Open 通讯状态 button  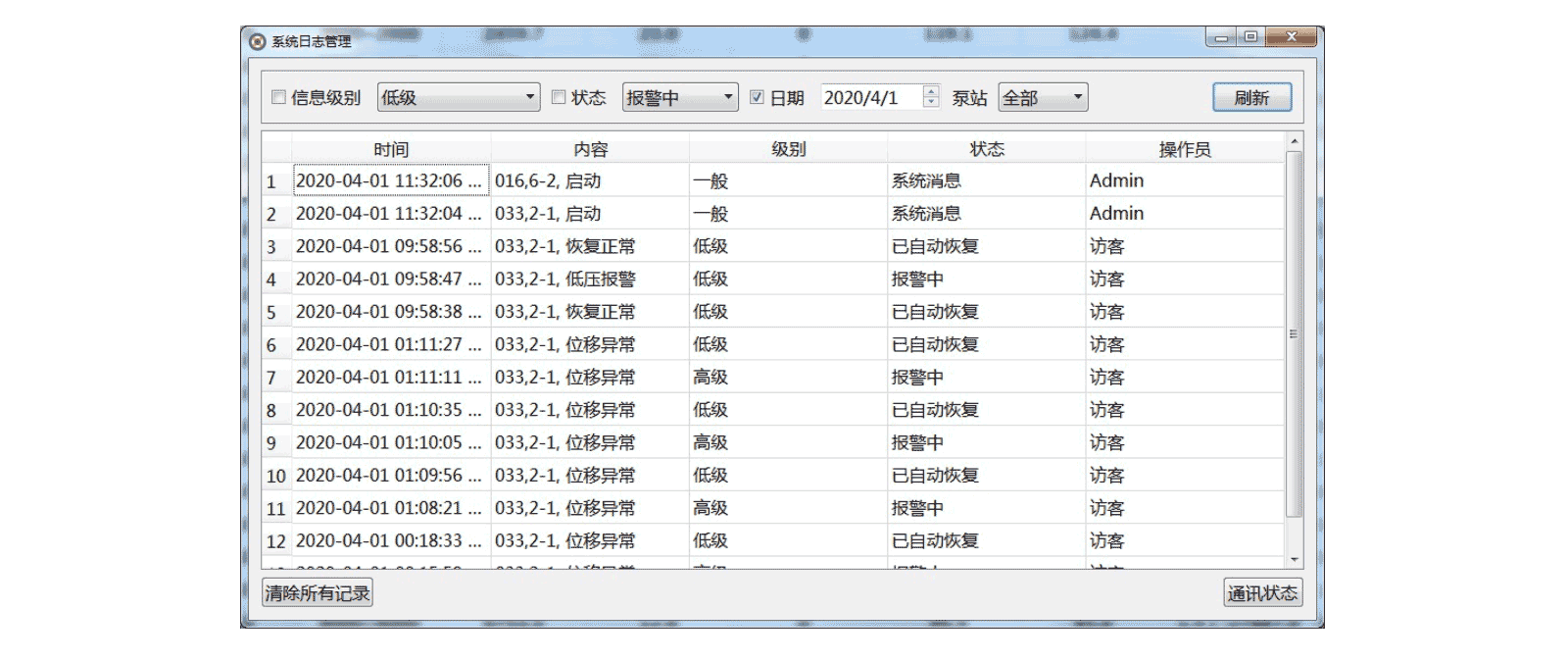(x=1262, y=593)
